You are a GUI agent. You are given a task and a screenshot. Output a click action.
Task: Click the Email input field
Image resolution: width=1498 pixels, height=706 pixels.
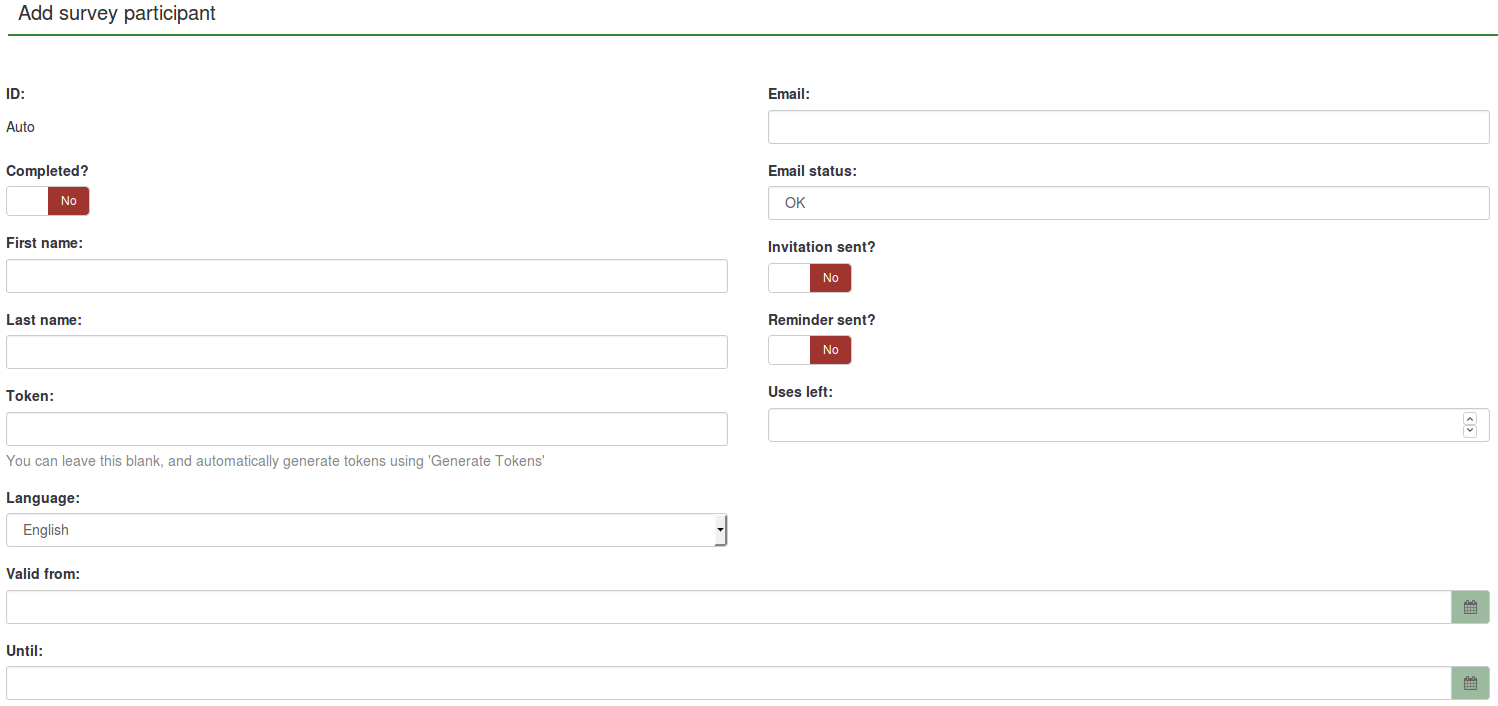coord(1128,127)
